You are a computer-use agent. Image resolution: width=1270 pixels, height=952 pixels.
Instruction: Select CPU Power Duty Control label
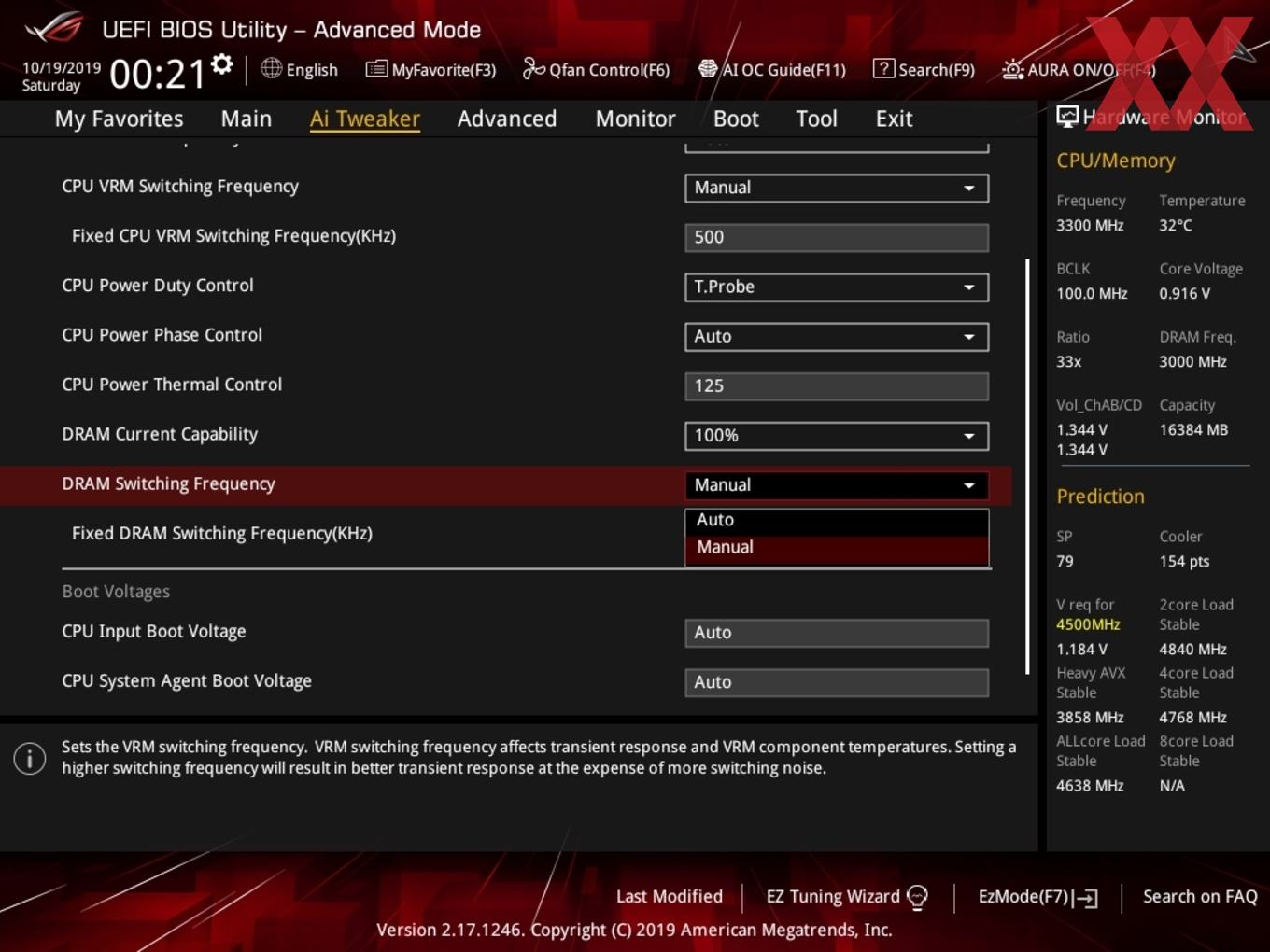tap(158, 286)
